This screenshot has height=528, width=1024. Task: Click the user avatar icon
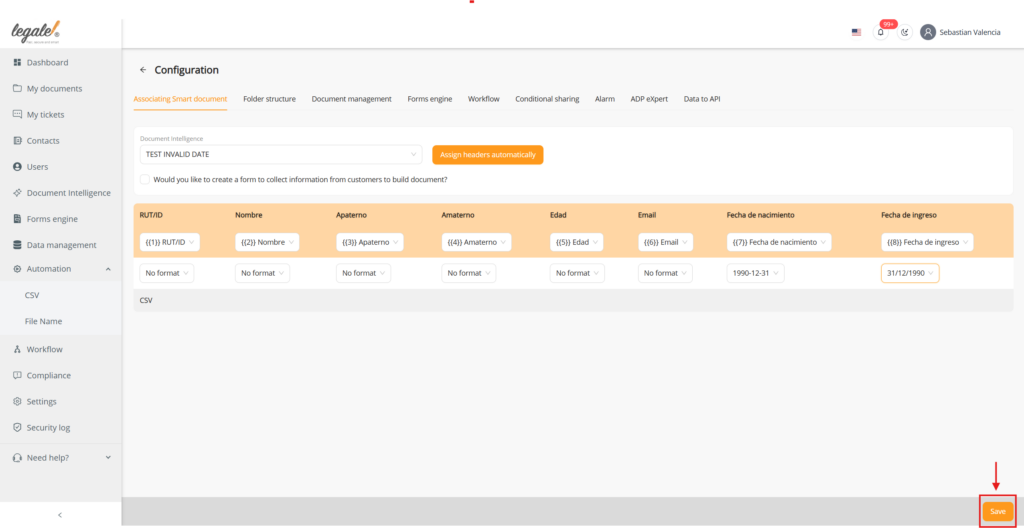[928, 32]
